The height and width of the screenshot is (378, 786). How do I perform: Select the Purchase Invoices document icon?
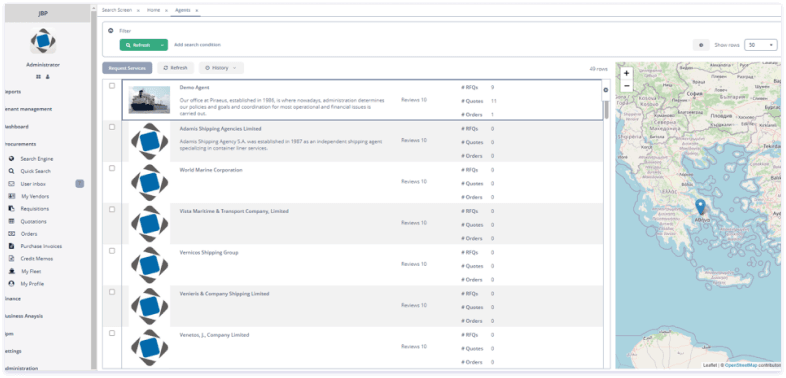click(11, 246)
